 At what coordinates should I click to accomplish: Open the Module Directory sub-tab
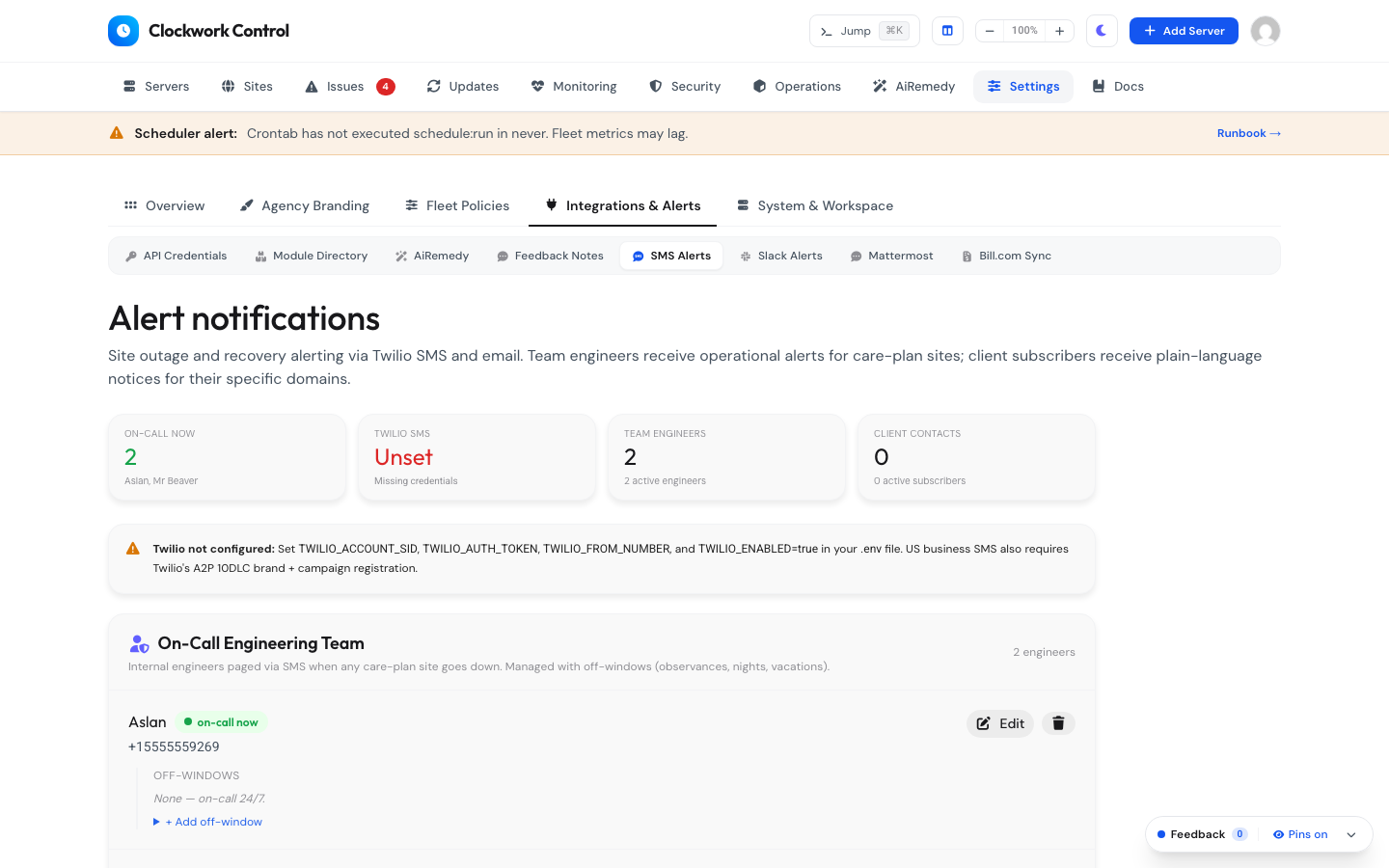coord(312,256)
